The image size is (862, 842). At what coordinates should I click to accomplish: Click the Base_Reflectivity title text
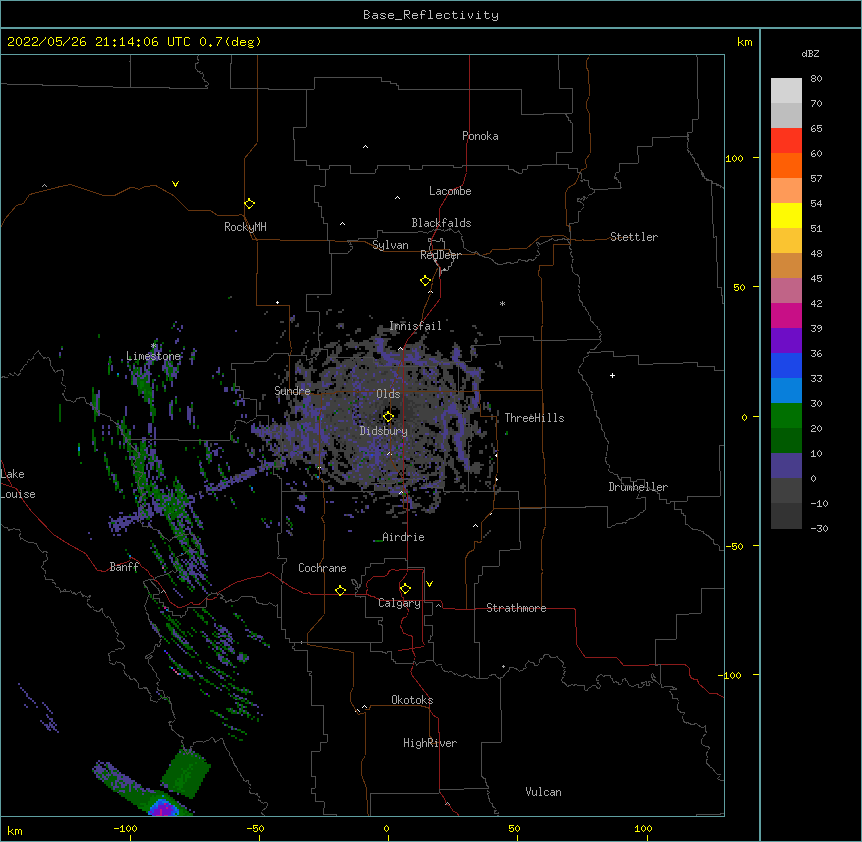tap(431, 15)
